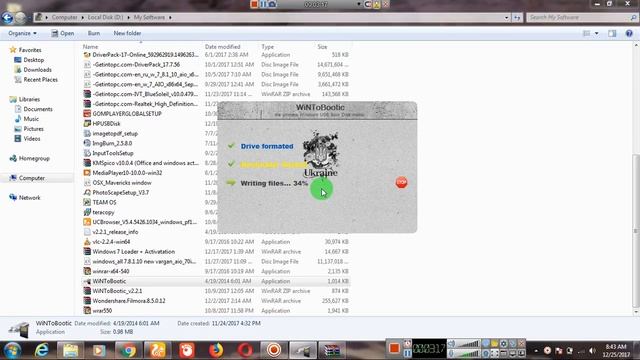Click Local Disk (D:) in breadcrumb

[105, 17]
